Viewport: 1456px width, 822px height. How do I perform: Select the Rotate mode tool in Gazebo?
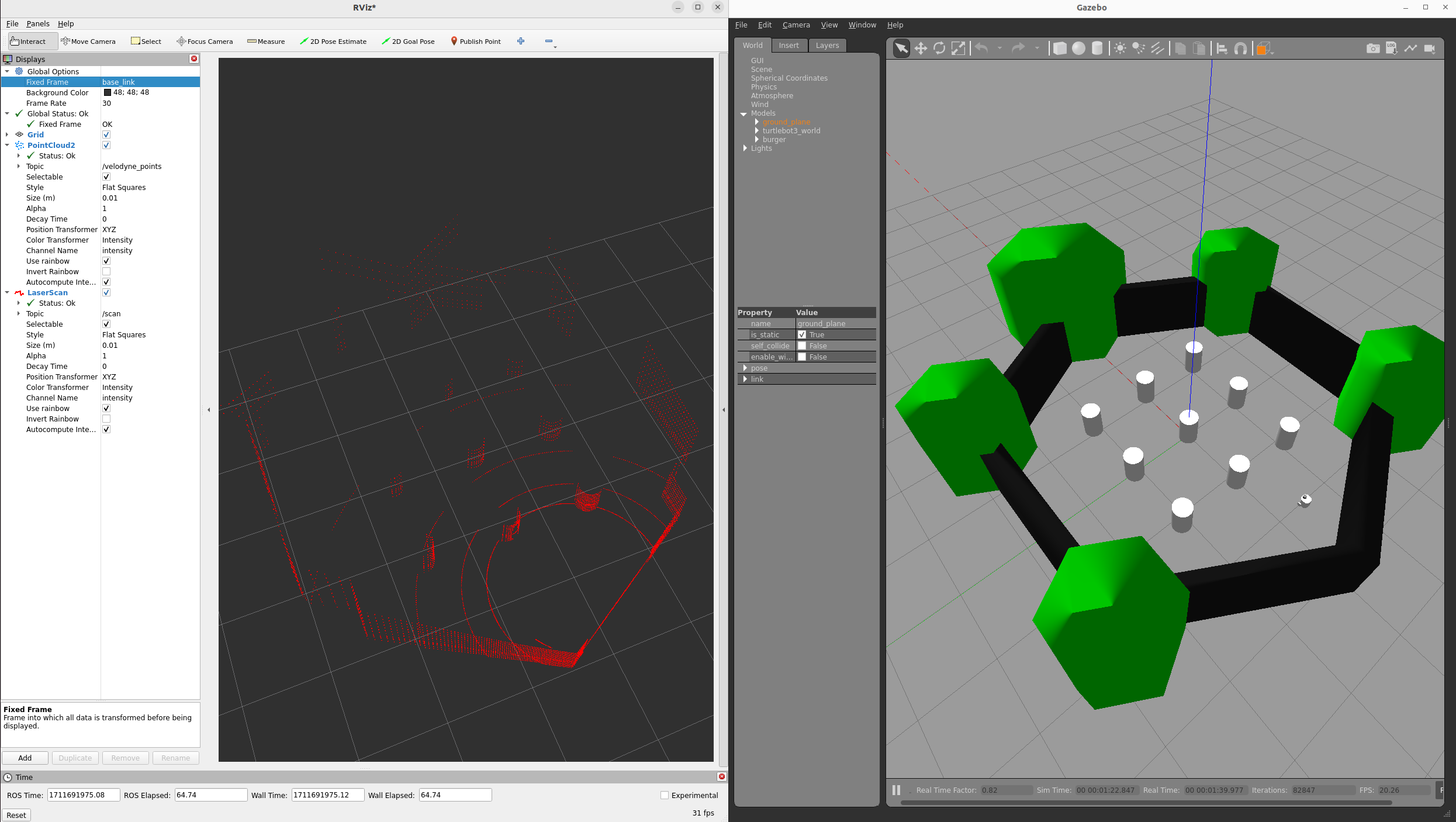pos(939,49)
